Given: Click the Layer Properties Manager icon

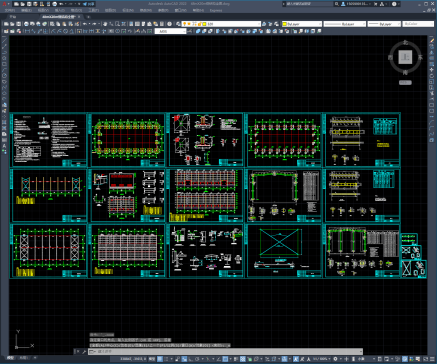Looking at the screenshot, I should click(x=178, y=24).
